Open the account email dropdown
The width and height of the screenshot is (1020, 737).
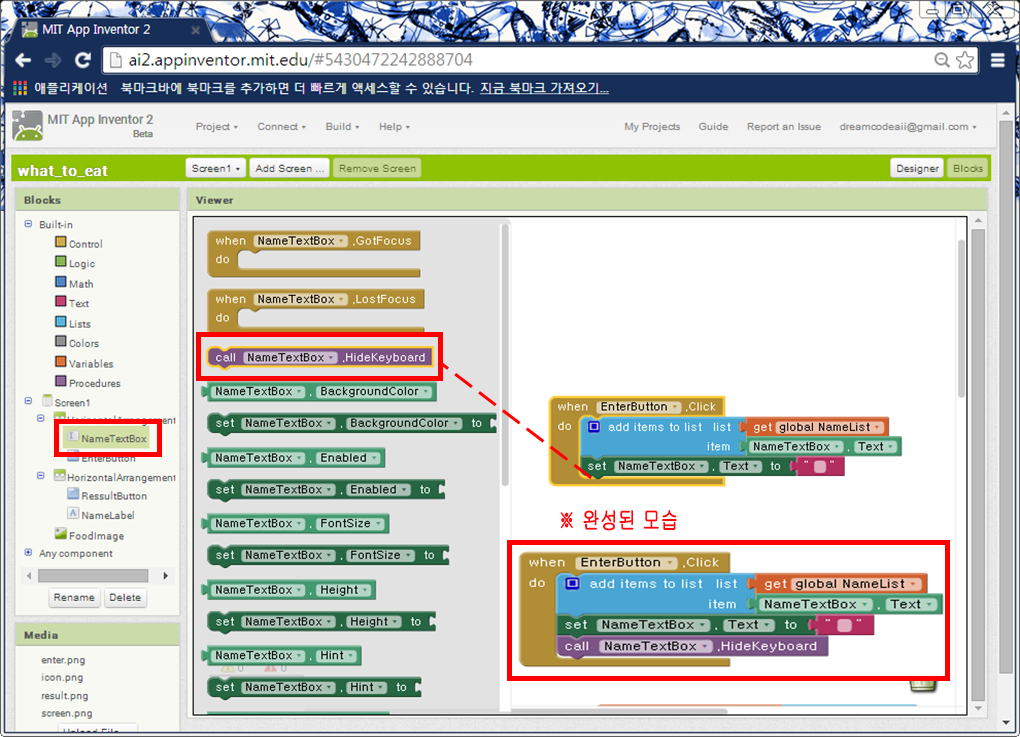click(907, 127)
